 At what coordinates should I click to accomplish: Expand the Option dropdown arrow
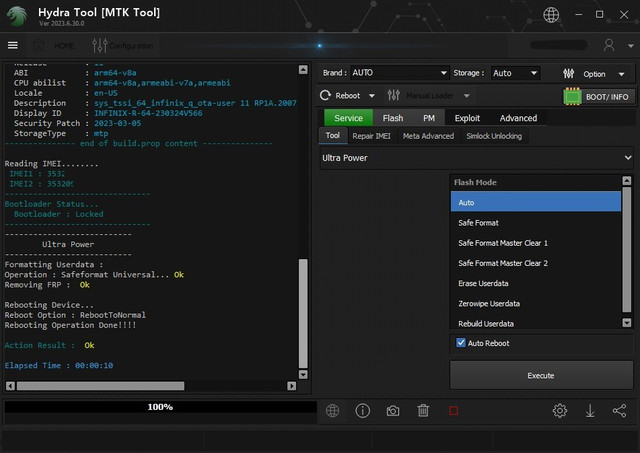pyautogui.click(x=621, y=74)
